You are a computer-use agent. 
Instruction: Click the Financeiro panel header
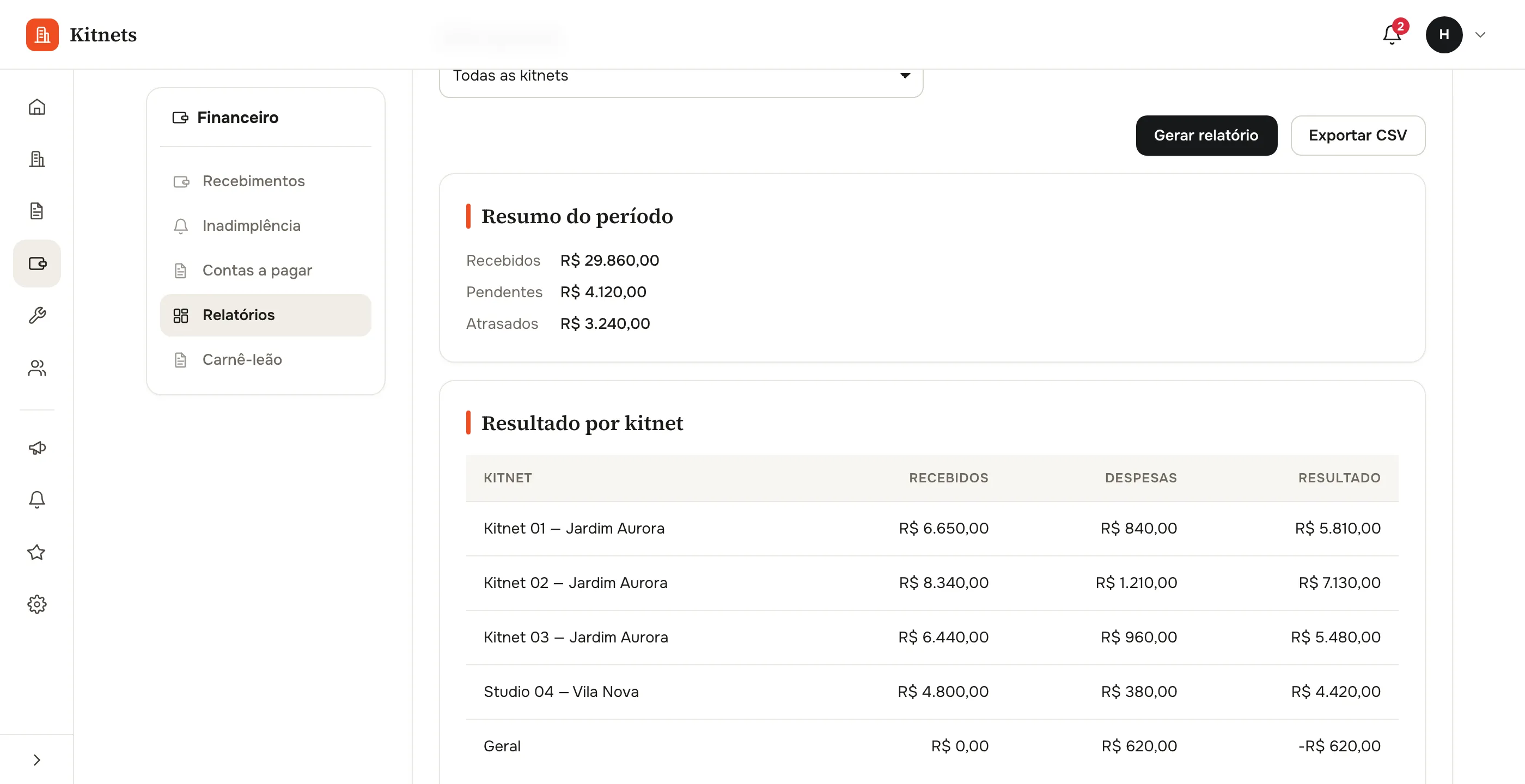tap(237, 117)
